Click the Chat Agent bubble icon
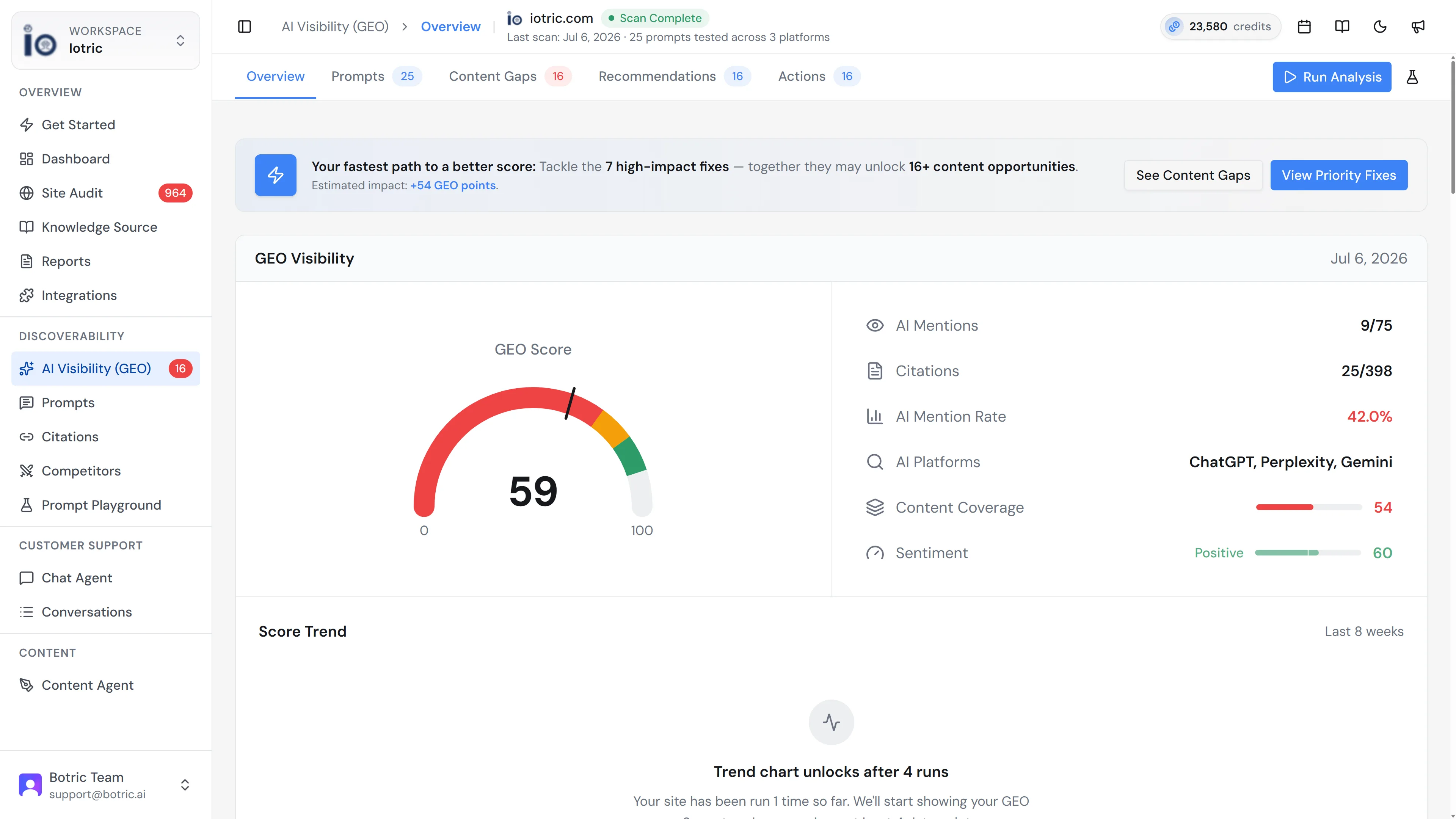Viewport: 1456px width, 819px height. [27, 577]
